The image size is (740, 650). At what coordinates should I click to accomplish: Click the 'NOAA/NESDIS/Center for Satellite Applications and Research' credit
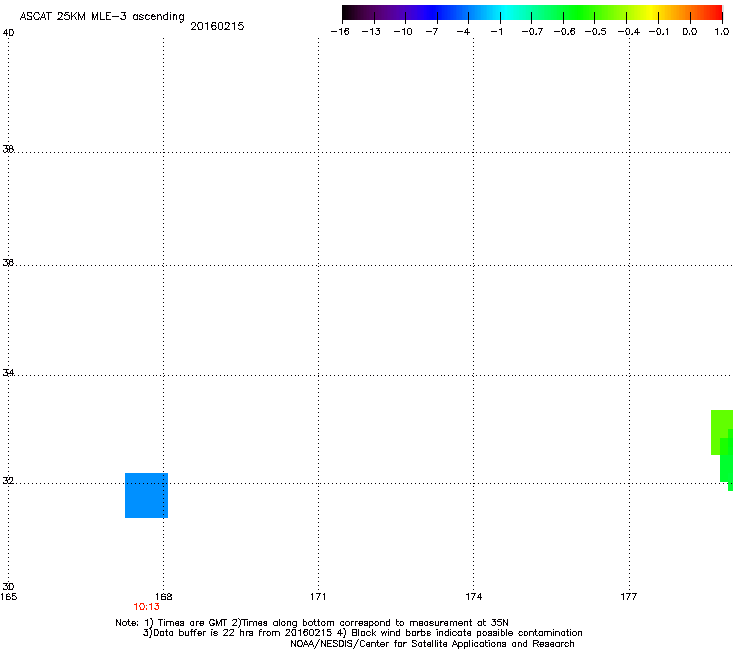[x=432, y=644]
